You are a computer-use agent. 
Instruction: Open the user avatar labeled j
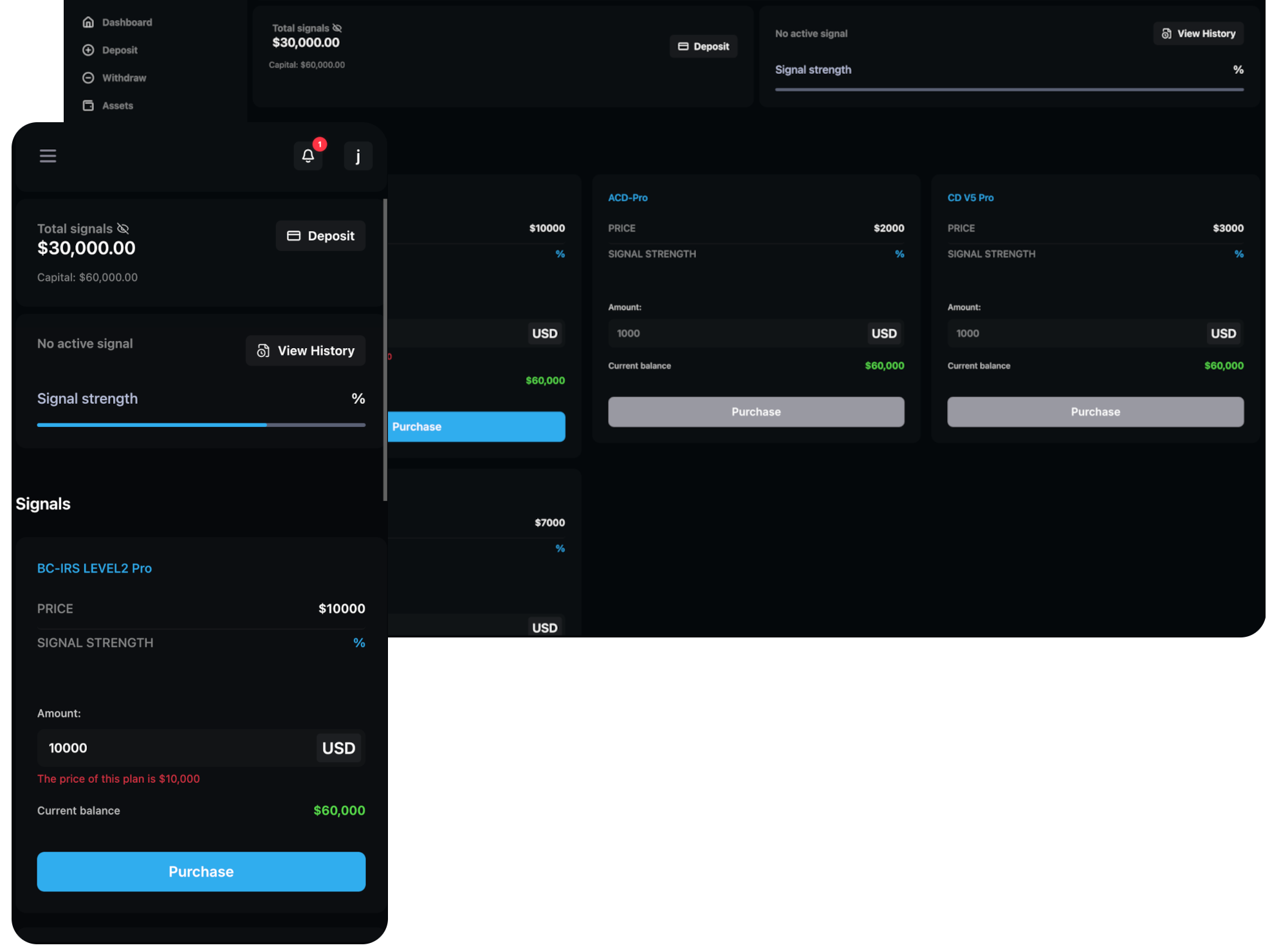pyautogui.click(x=358, y=156)
